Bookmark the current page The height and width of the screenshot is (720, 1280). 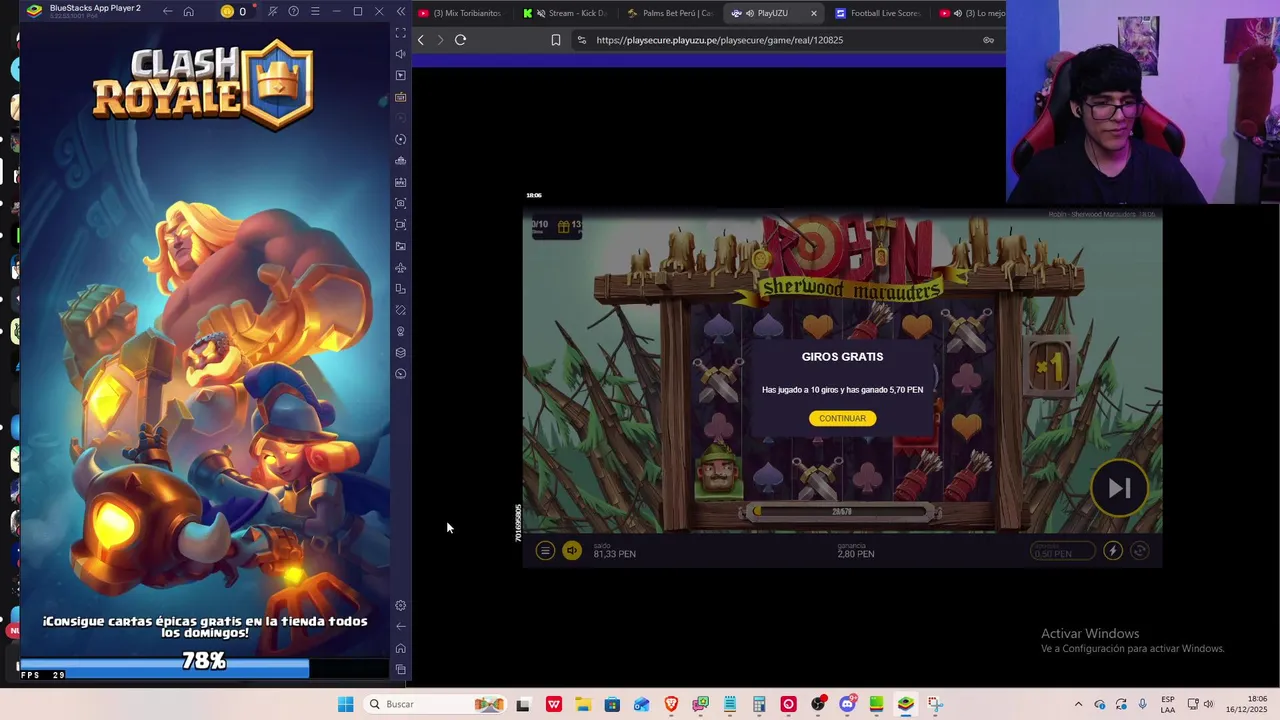coord(556,40)
